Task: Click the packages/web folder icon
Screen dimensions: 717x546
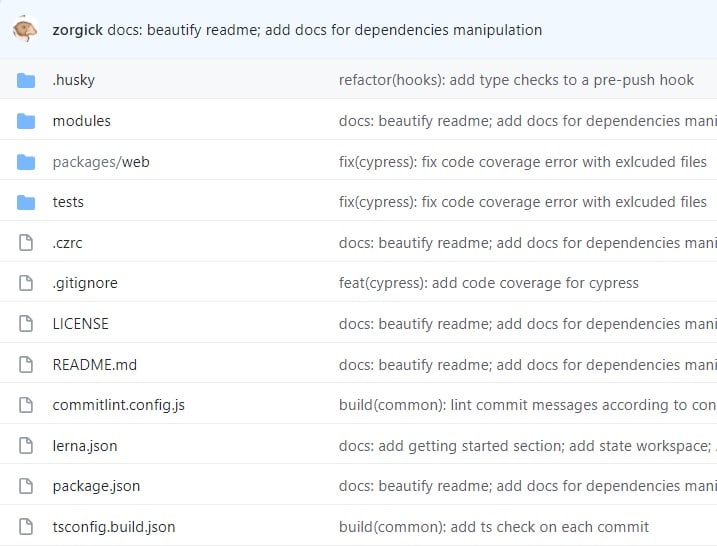Action: click(26, 162)
